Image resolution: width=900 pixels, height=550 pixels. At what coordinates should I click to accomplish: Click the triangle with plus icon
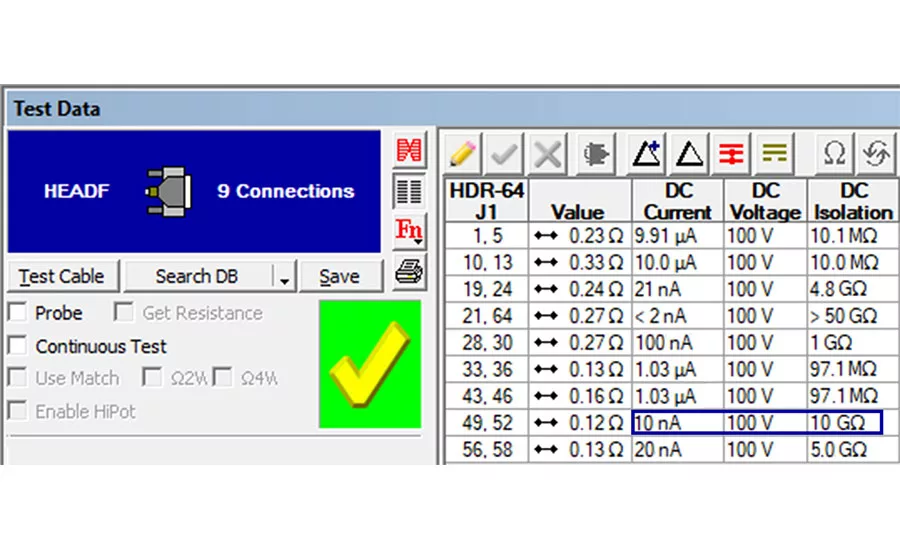[646, 154]
